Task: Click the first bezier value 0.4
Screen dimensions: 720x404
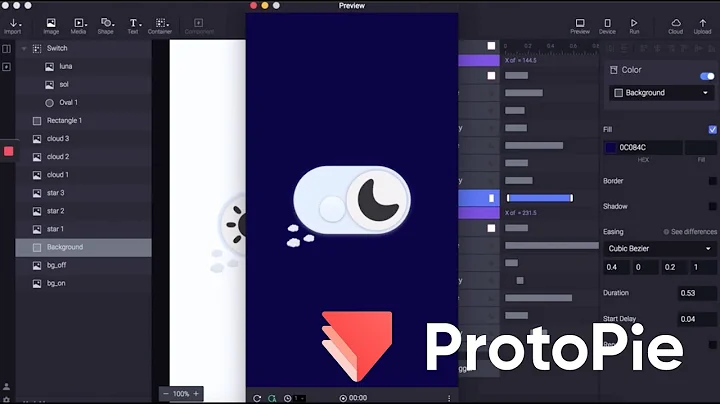Action: click(616, 267)
